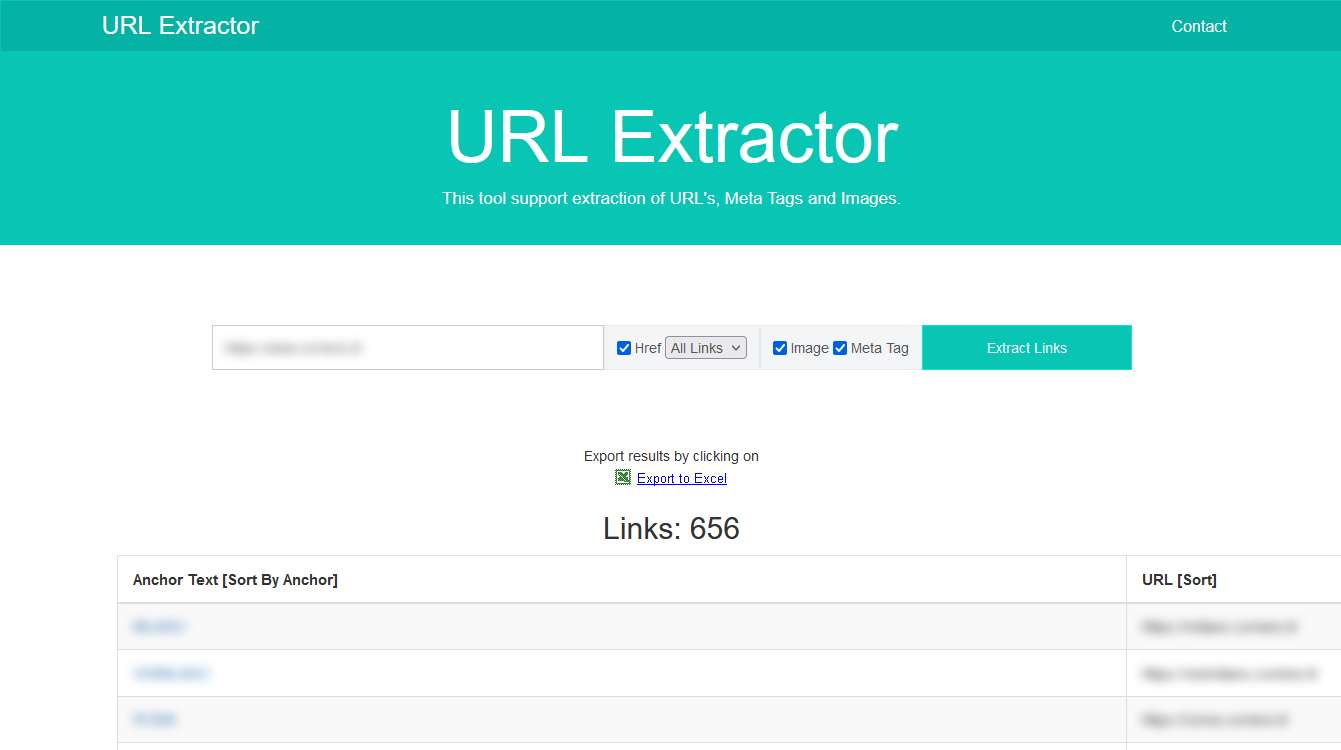Open the third blurred anchor link in the table
The height and width of the screenshot is (750, 1341).
point(155,720)
